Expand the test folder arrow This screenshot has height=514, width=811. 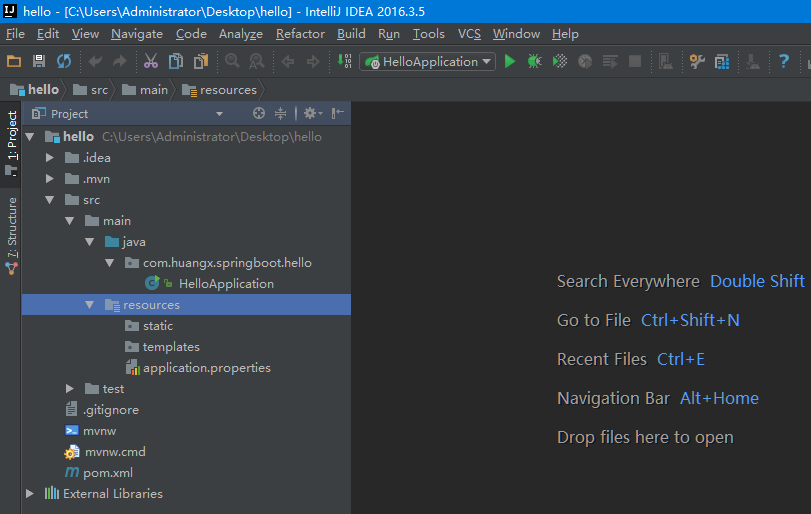tap(70, 389)
